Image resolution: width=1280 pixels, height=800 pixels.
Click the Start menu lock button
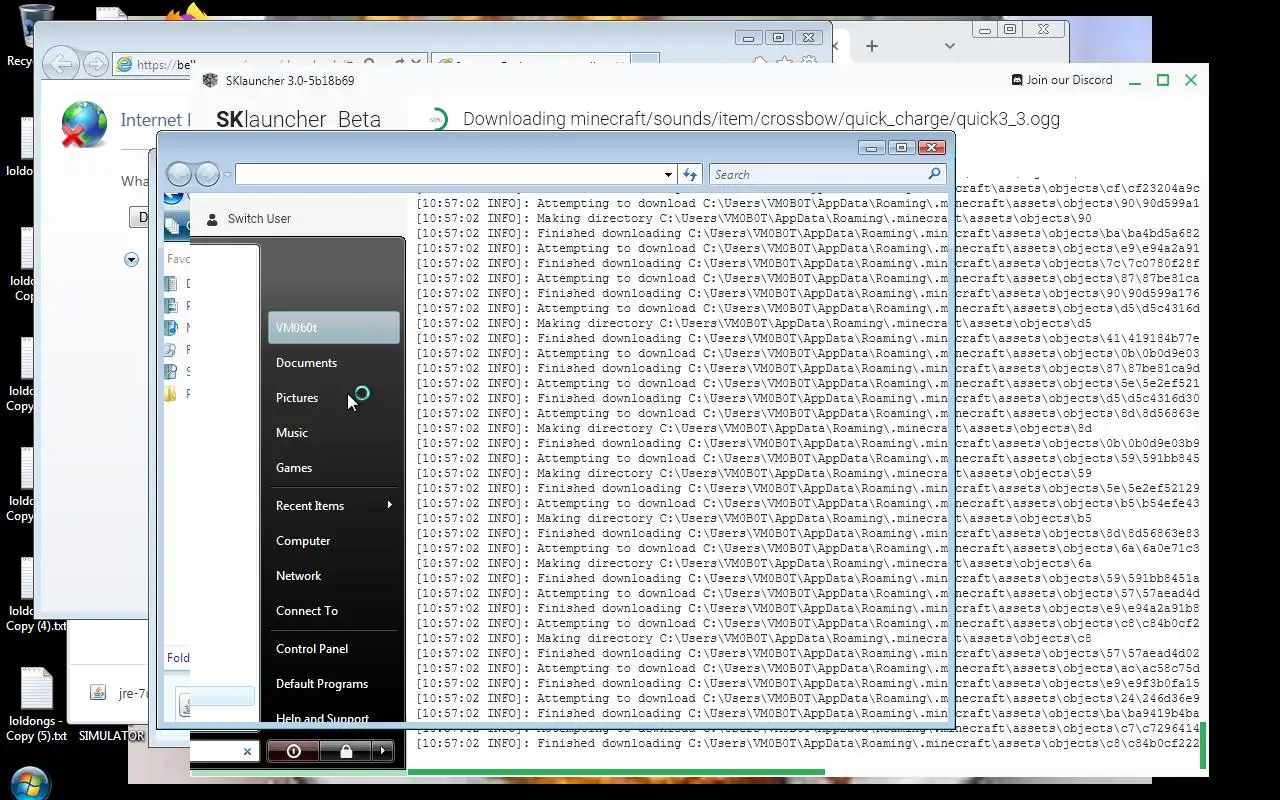(346, 751)
